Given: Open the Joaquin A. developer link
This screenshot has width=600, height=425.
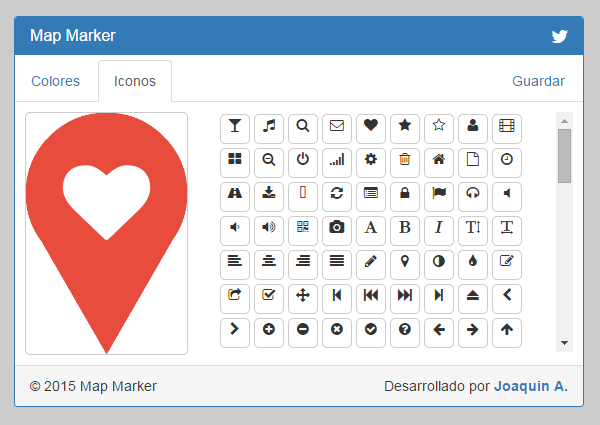Looking at the screenshot, I should (531, 386).
